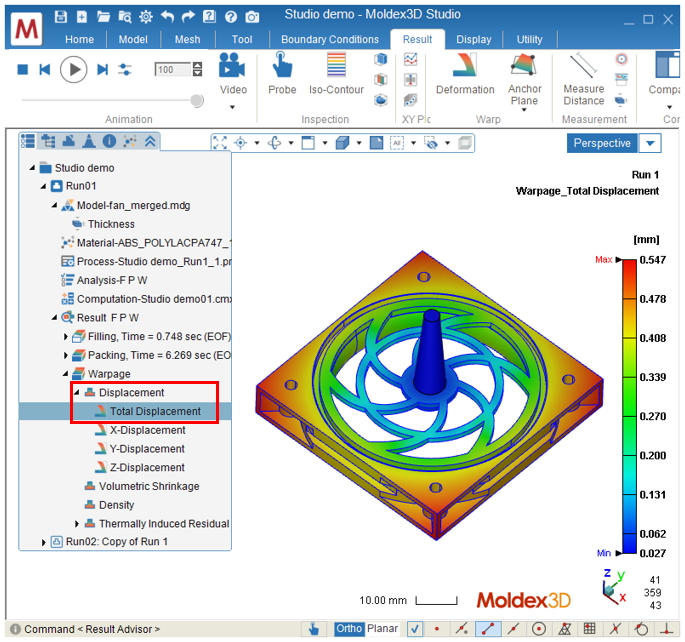685x642 pixels.
Task: Expand the Run02: Copy of Run 1 node
Action: tap(43, 542)
